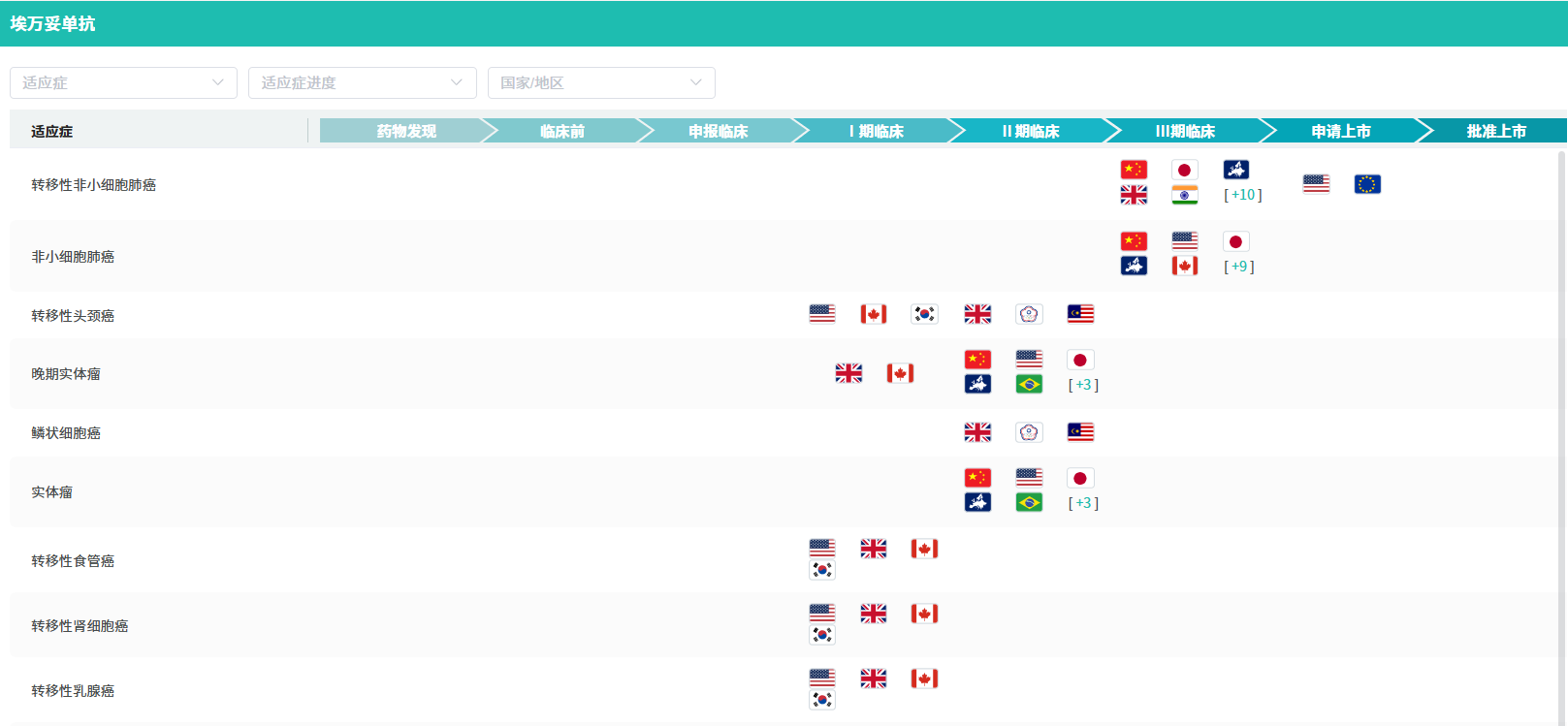The height and width of the screenshot is (726, 1568).
Task: Click China flag in 非小细胞肺癌 row
Action: point(1134,241)
